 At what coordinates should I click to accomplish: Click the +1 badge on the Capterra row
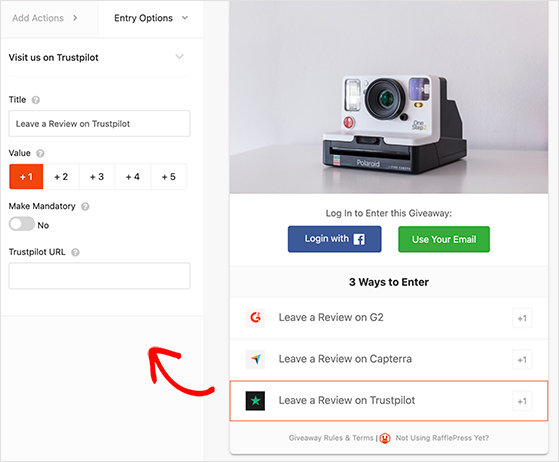coord(522,360)
